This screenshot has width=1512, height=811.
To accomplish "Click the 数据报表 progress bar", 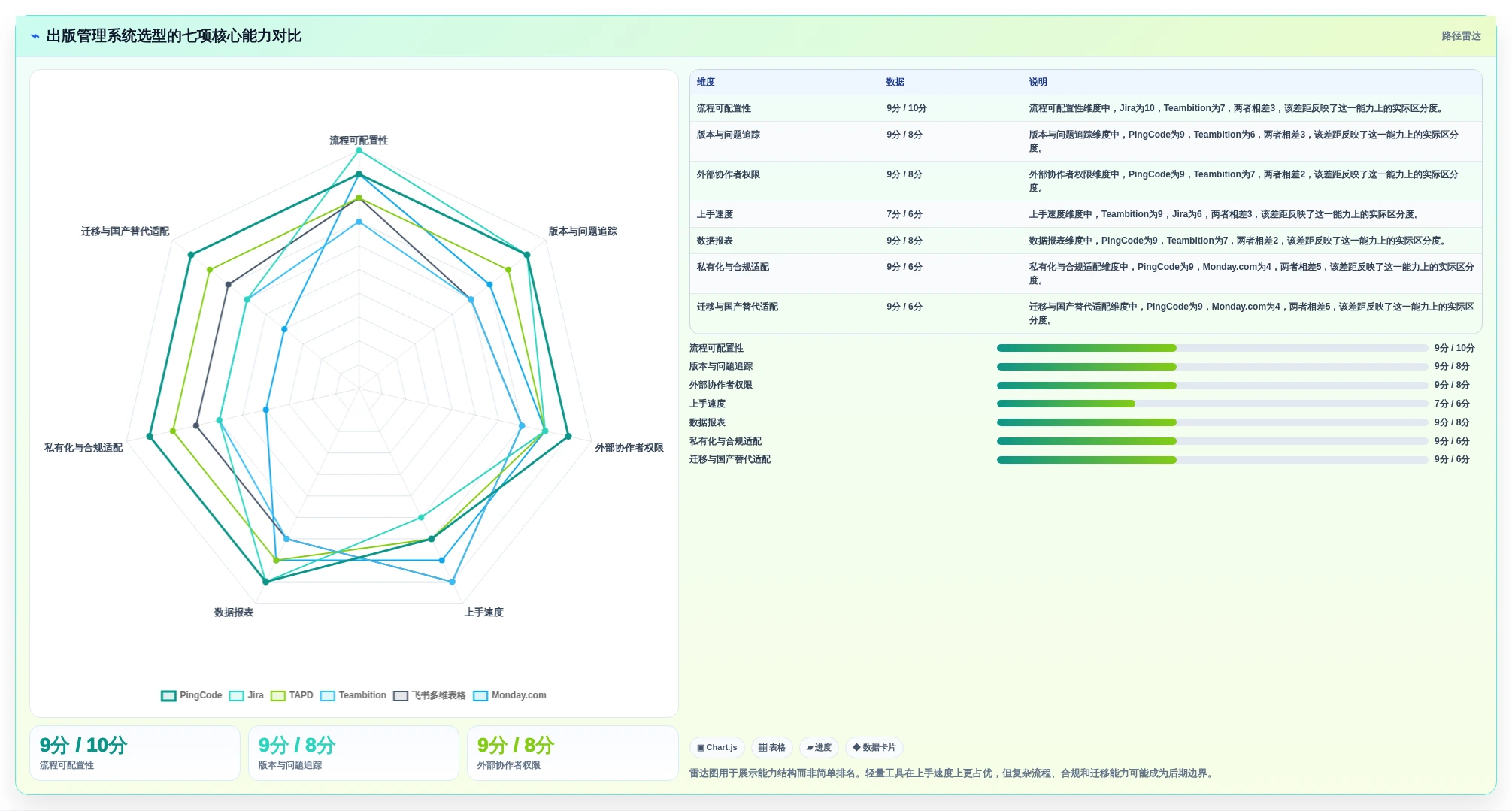I will (x=1212, y=422).
